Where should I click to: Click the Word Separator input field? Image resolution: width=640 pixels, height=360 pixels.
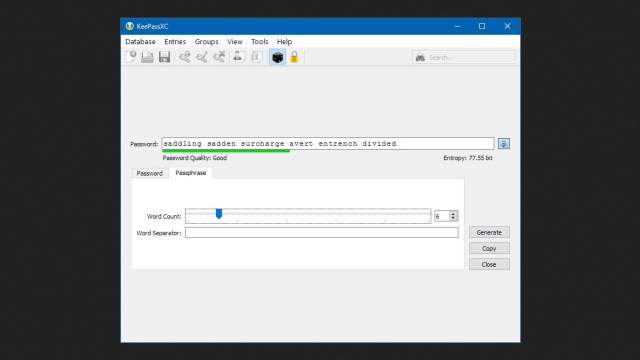322,233
